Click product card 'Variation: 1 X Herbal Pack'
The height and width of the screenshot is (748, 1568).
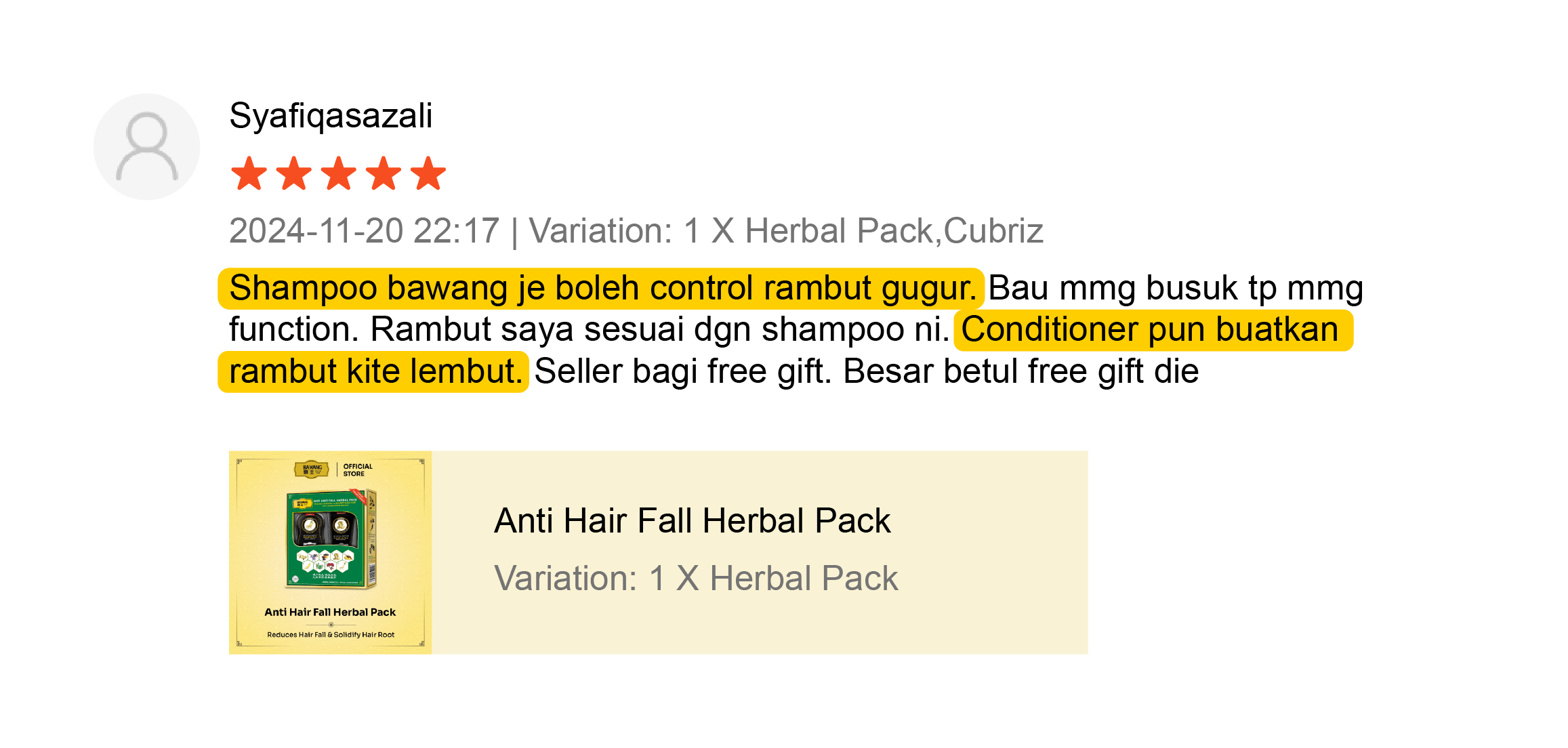pos(696,579)
